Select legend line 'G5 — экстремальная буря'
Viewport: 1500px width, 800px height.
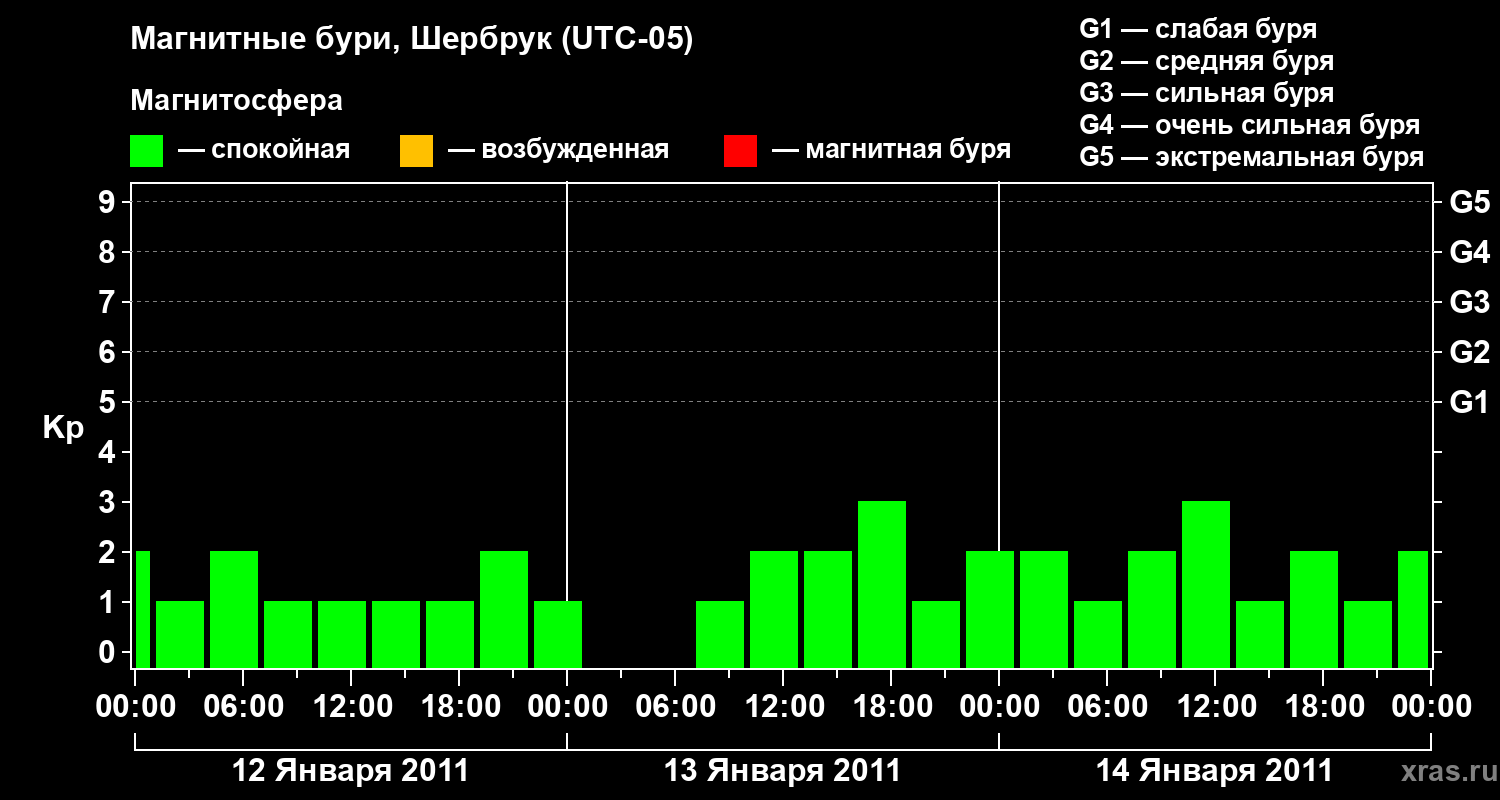(1252, 157)
